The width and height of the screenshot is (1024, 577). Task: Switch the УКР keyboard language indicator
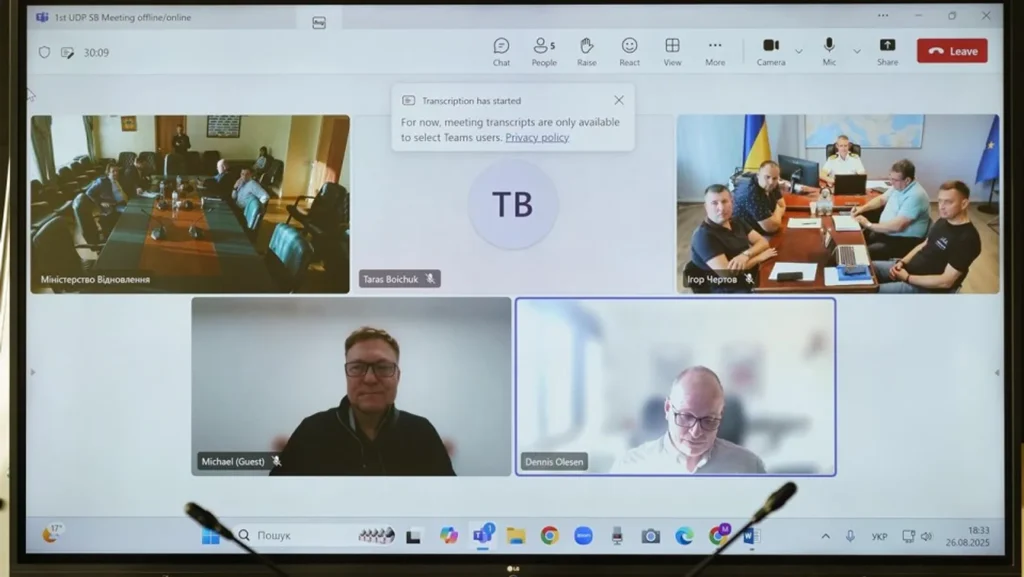[x=879, y=537]
